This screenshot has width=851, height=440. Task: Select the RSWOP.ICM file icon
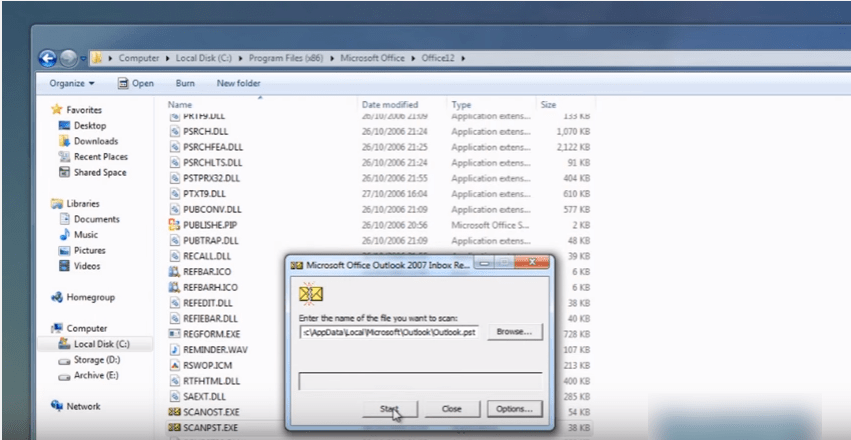click(x=174, y=365)
